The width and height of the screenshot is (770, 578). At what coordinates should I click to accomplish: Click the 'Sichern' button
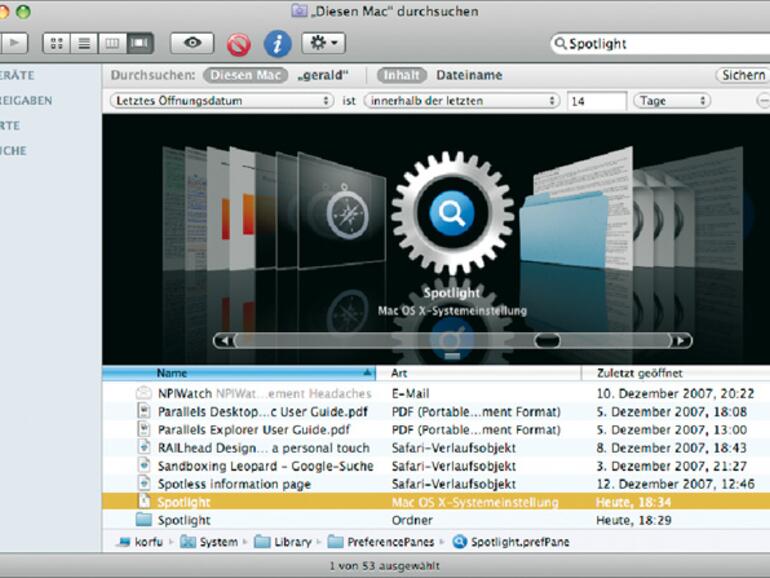tap(743, 75)
